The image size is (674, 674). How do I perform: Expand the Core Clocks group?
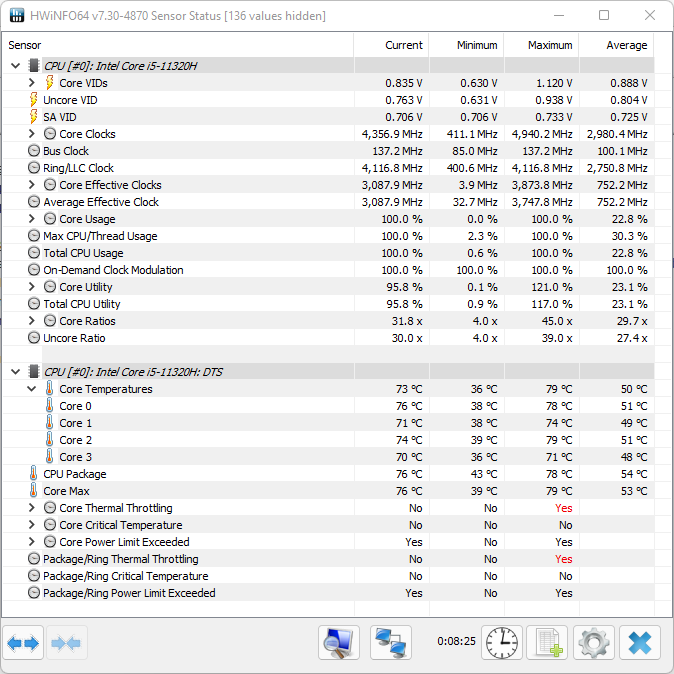click(x=32, y=134)
